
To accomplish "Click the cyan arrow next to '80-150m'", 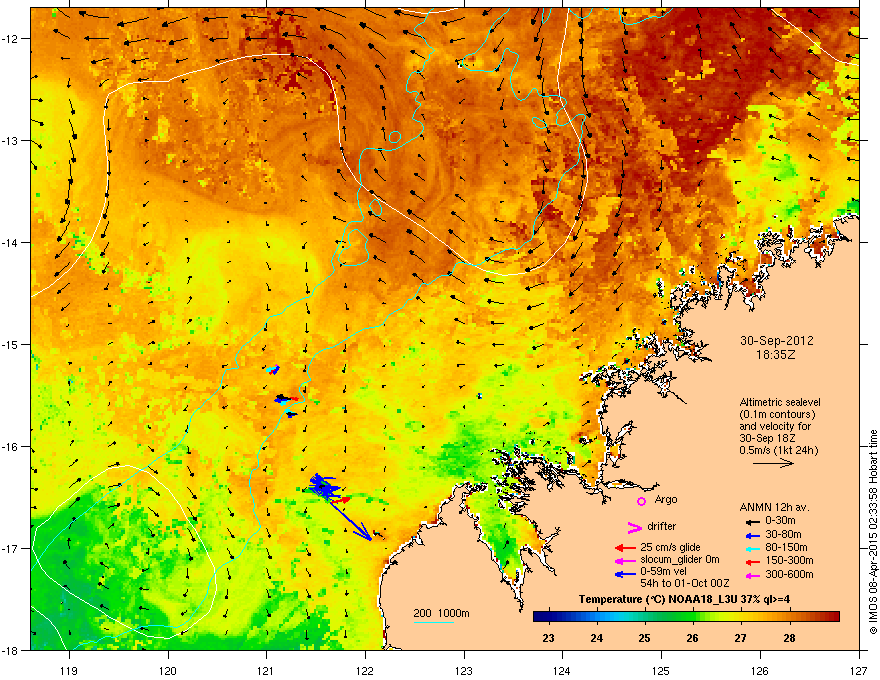I will (x=751, y=549).
